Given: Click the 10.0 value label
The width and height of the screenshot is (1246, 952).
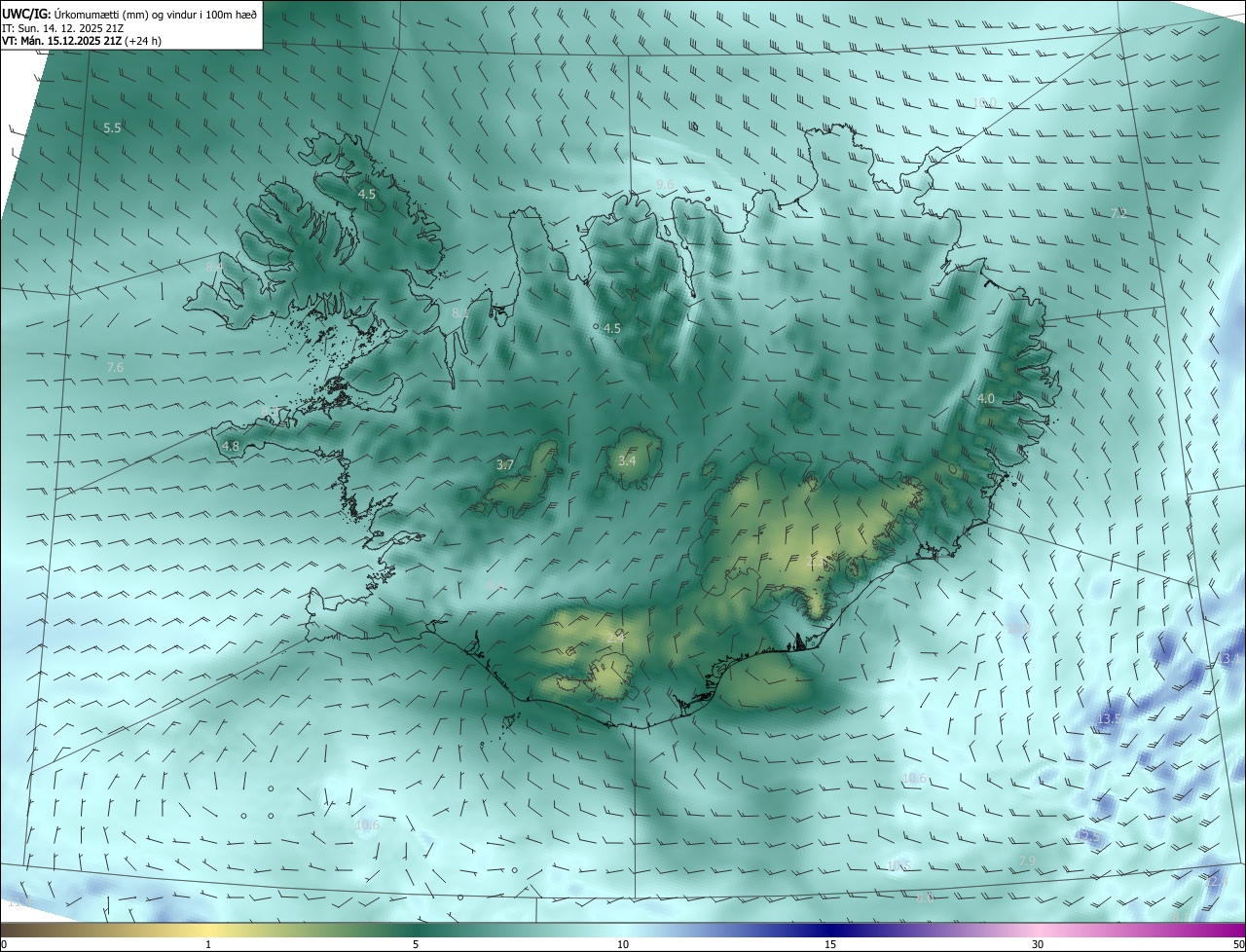Looking at the screenshot, I should coord(985,102).
